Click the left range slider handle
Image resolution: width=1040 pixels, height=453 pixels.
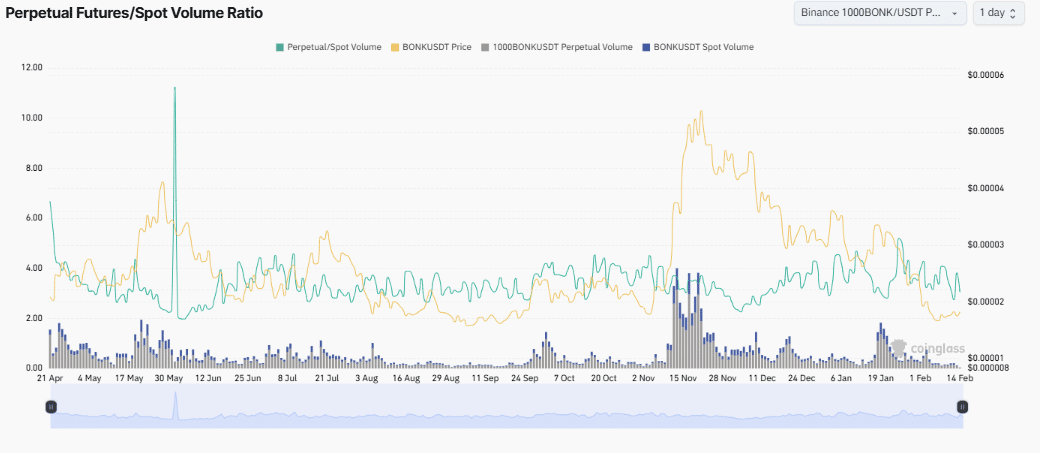click(x=51, y=406)
